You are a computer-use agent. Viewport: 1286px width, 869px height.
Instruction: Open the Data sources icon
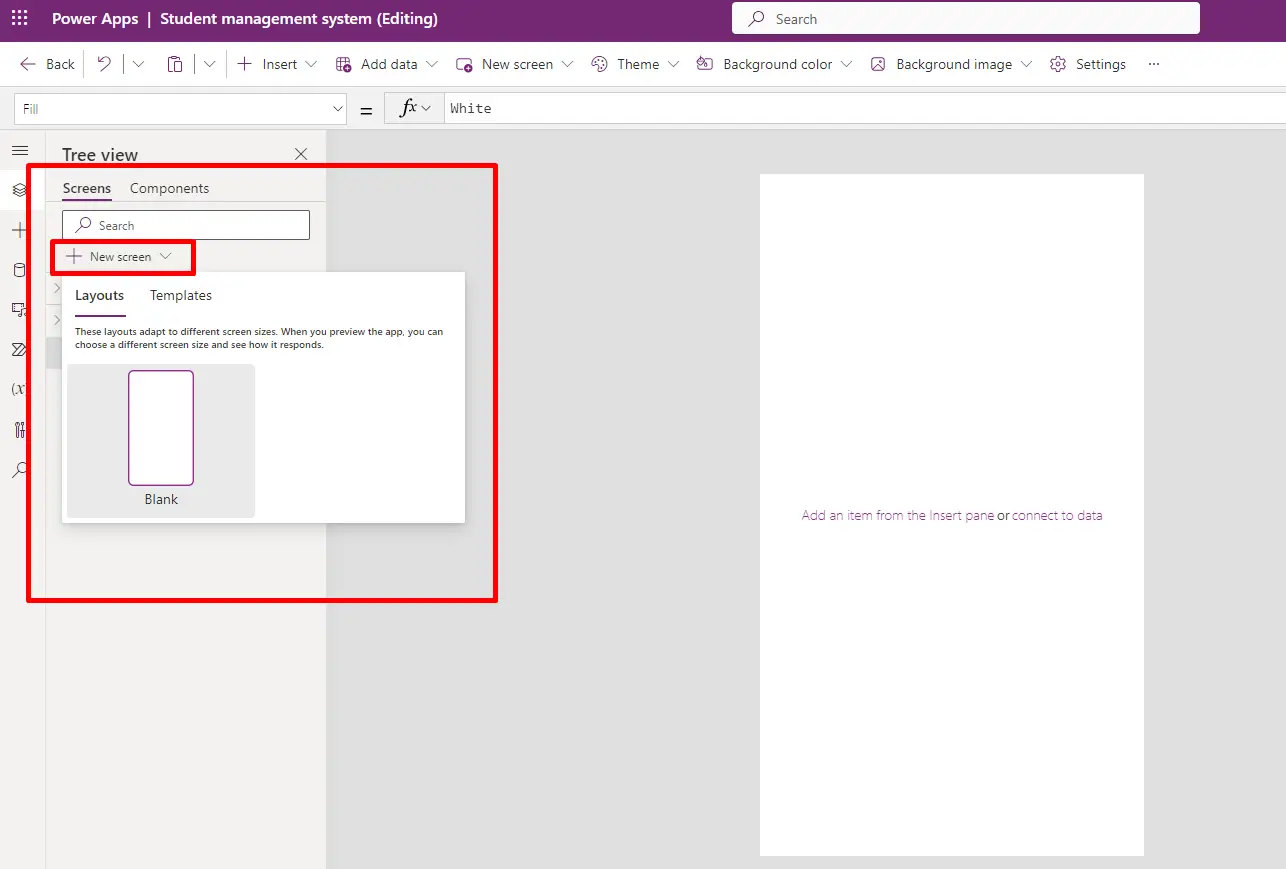pyautogui.click(x=19, y=269)
